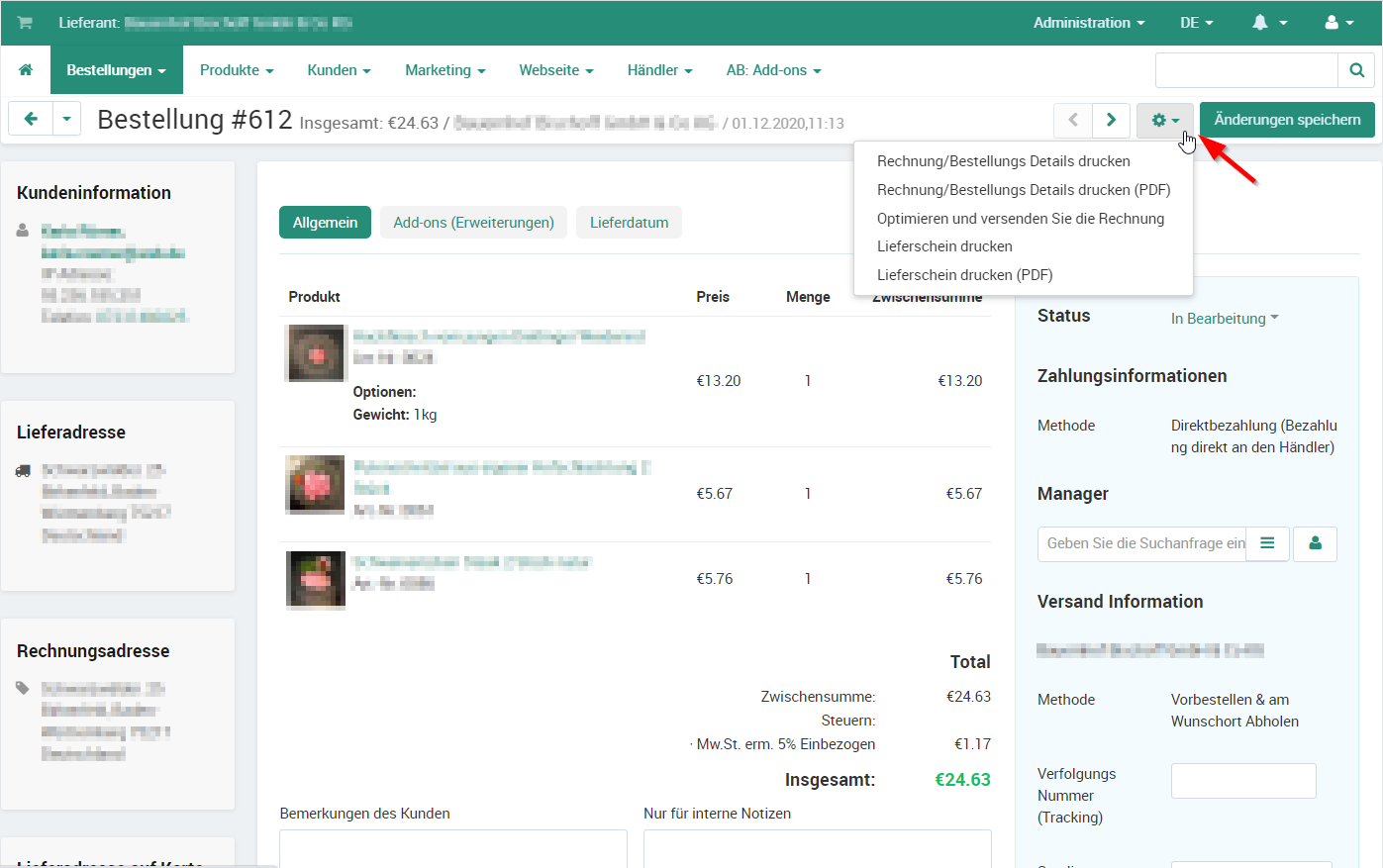1383x868 pixels.
Task: Open the first product name link
Action: pyautogui.click(x=499, y=337)
